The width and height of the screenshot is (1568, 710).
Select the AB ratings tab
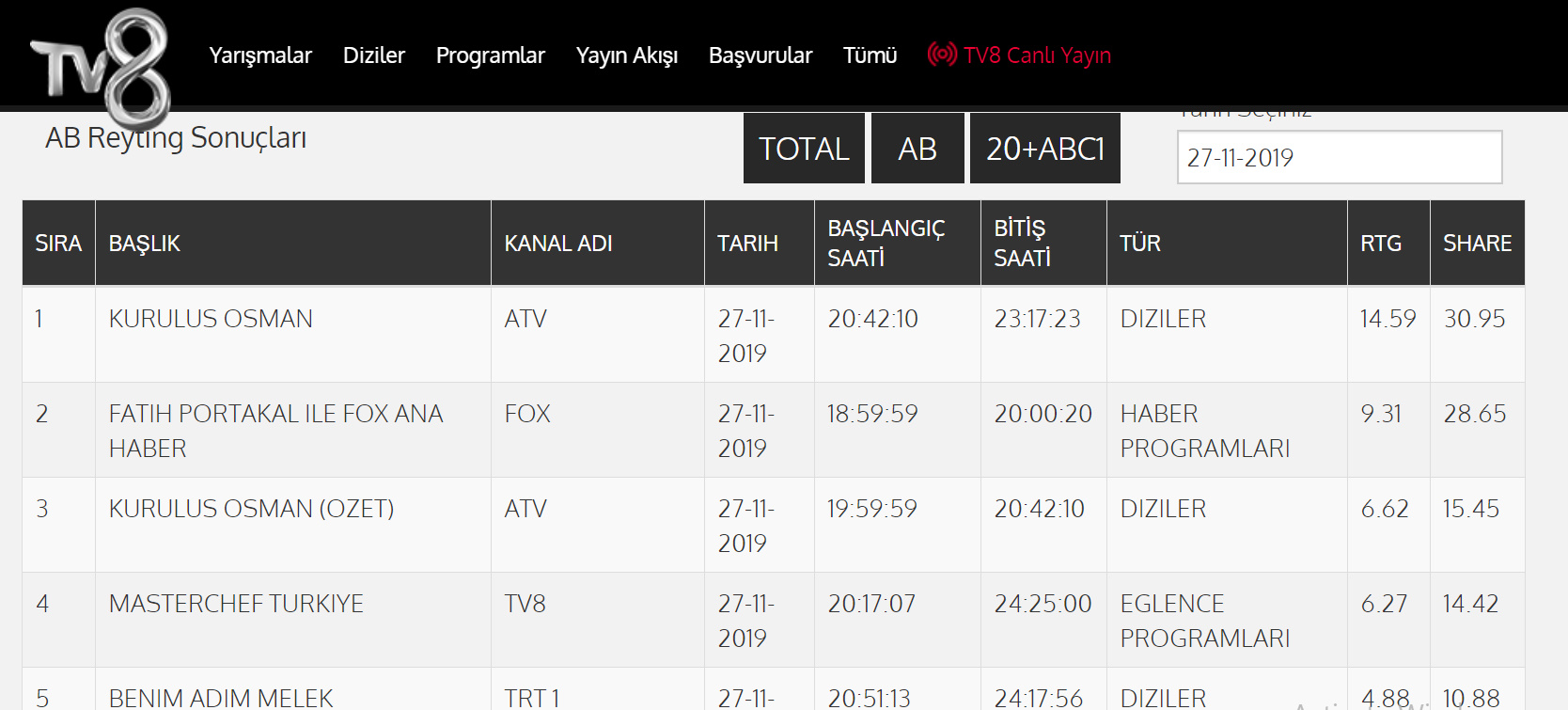917,149
